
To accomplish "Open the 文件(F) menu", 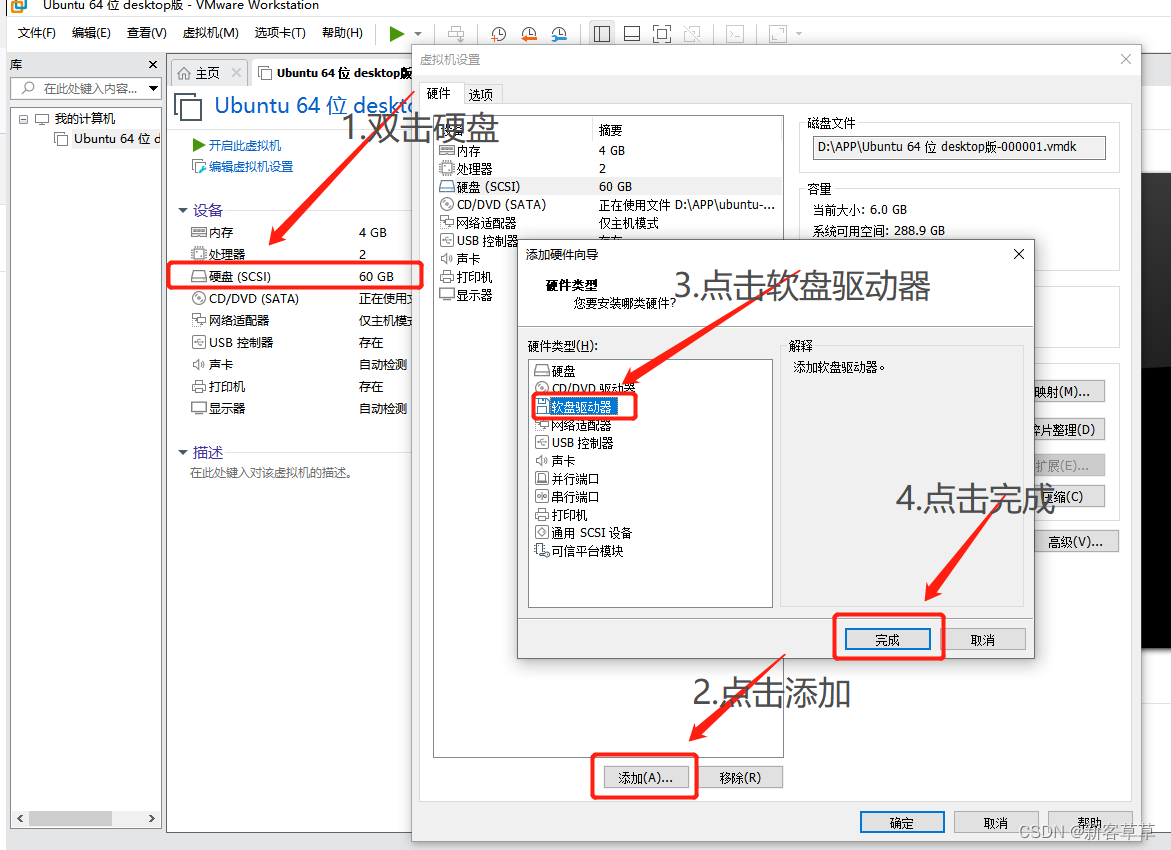I will pyautogui.click(x=37, y=33).
